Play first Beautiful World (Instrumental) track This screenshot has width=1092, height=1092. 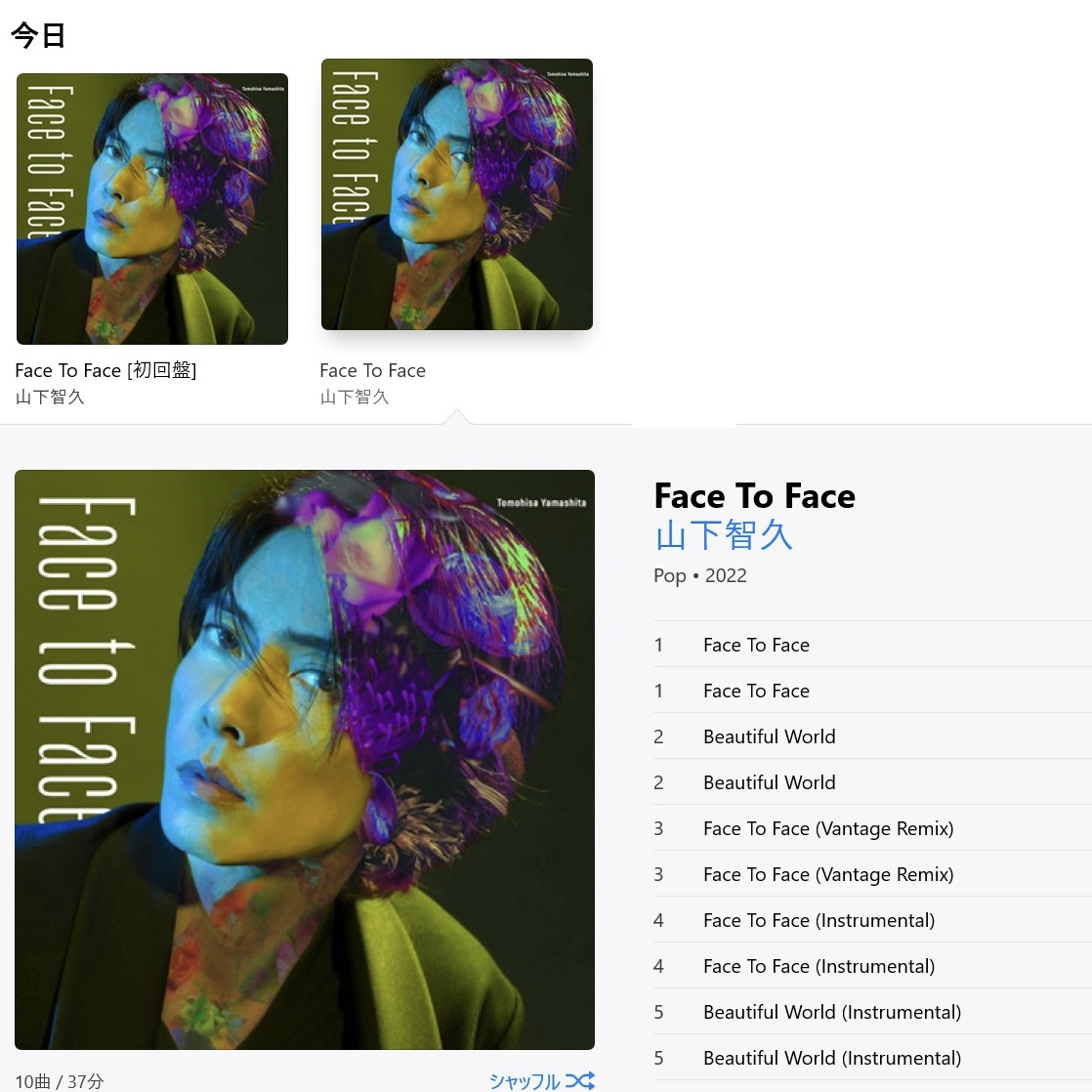(872, 1012)
